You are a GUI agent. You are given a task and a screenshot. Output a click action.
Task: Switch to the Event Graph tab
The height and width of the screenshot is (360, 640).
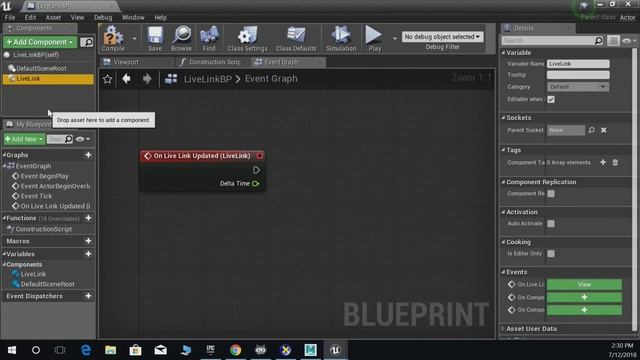288,62
